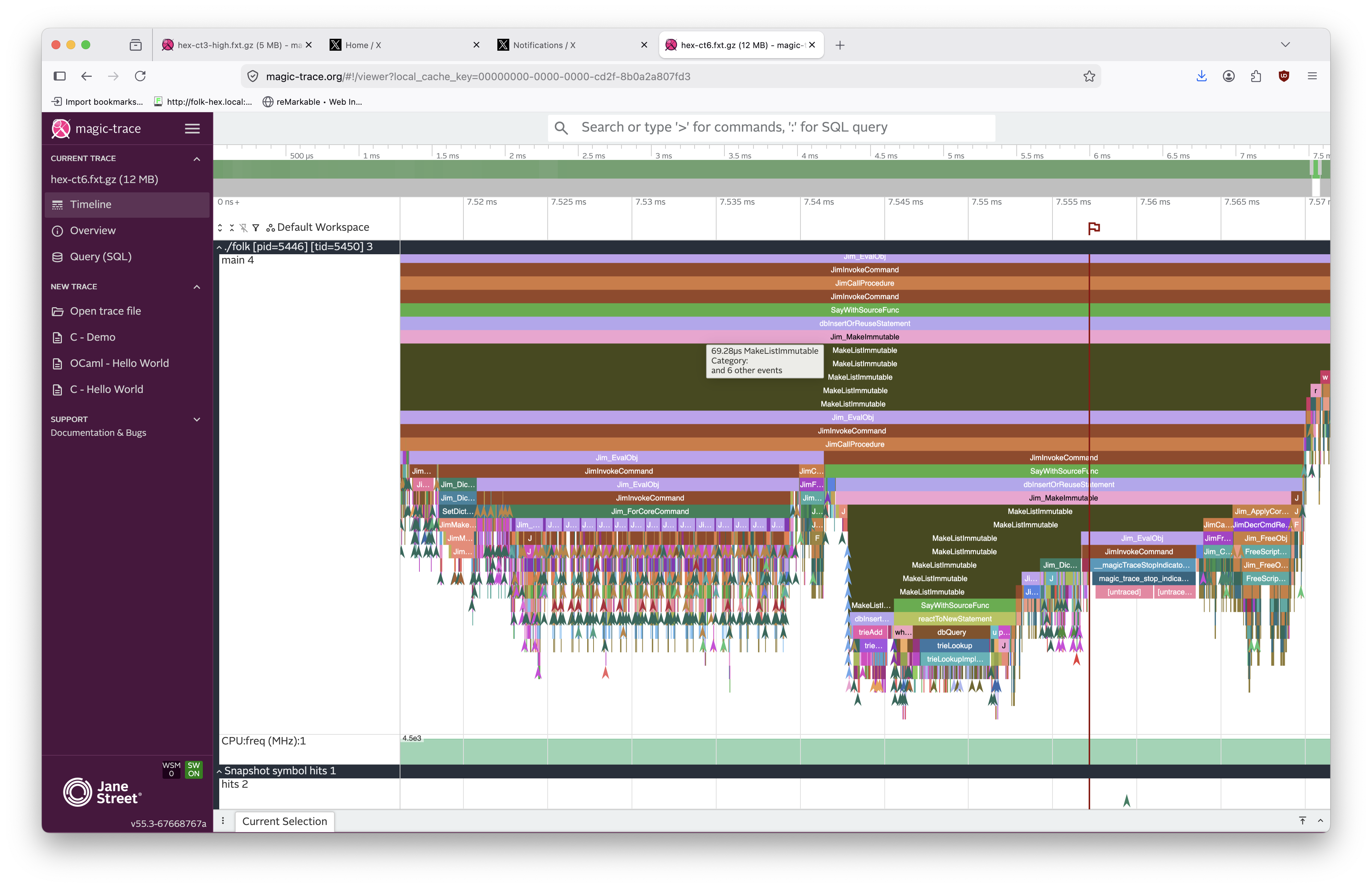The height and width of the screenshot is (888, 1372).
Task: Click the service worker SW ON indicator
Action: [194, 769]
